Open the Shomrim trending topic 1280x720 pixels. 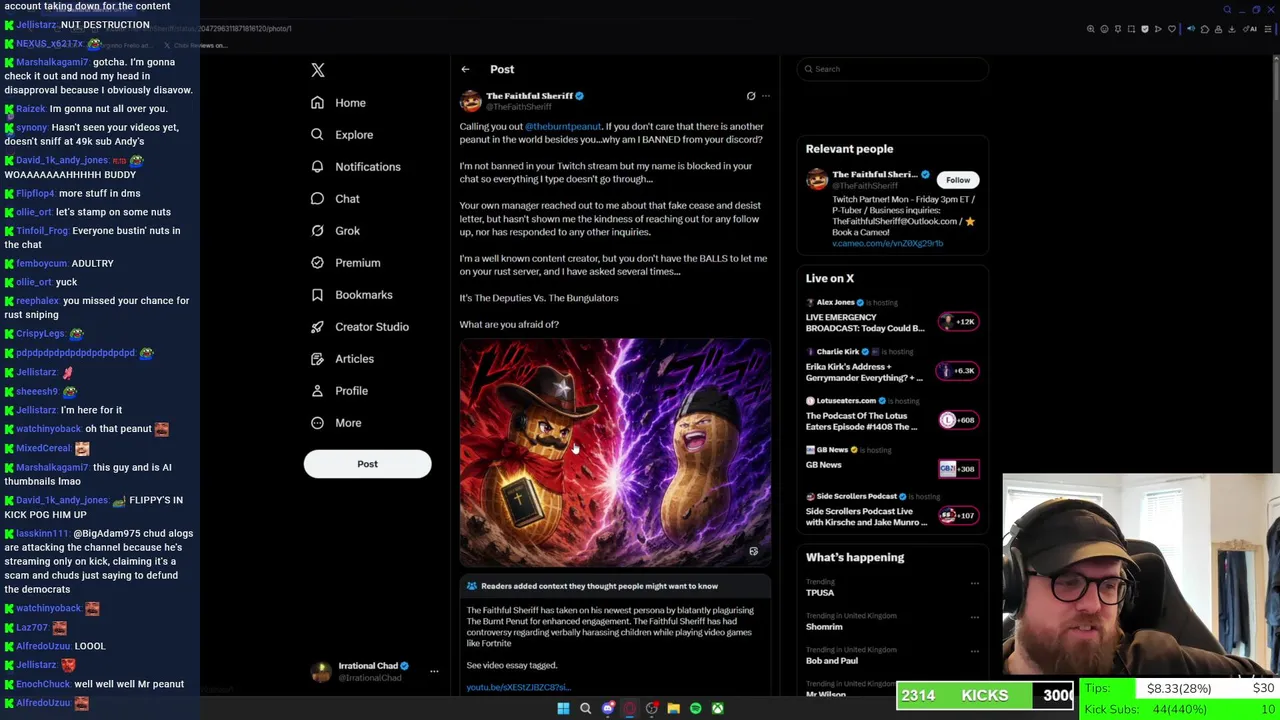point(824,627)
